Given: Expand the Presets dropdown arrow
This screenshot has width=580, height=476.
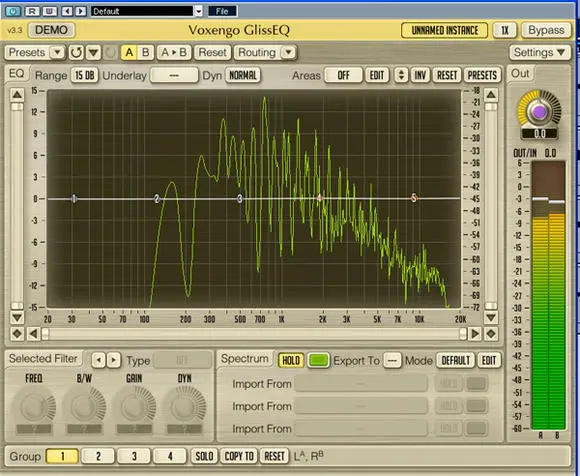Looking at the screenshot, I should [57, 53].
